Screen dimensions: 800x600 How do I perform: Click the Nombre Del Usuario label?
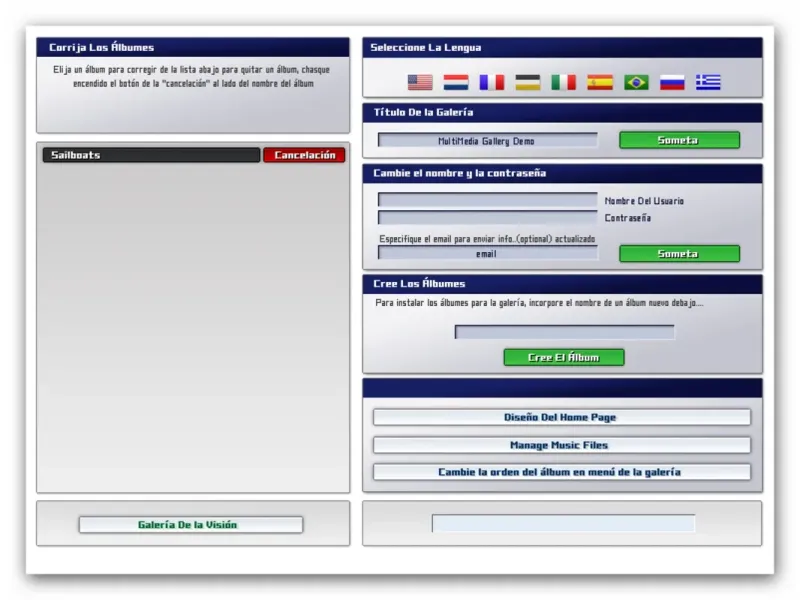644,201
